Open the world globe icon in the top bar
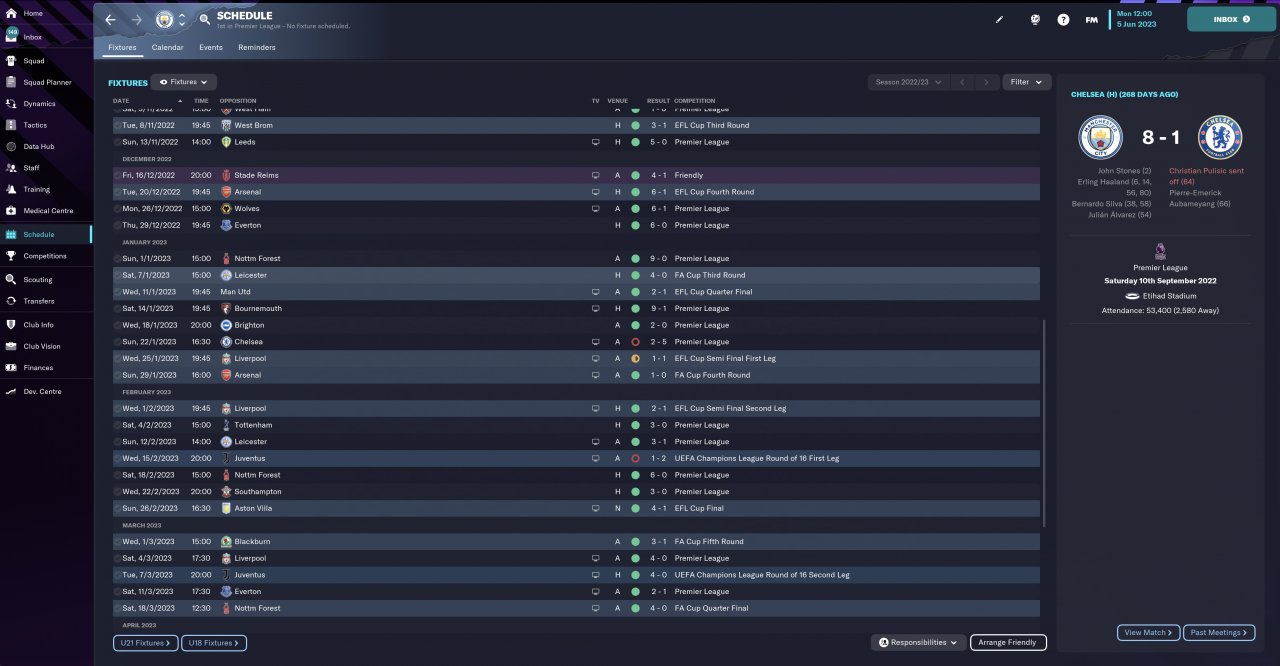The image size is (1280, 666). [x=1035, y=19]
